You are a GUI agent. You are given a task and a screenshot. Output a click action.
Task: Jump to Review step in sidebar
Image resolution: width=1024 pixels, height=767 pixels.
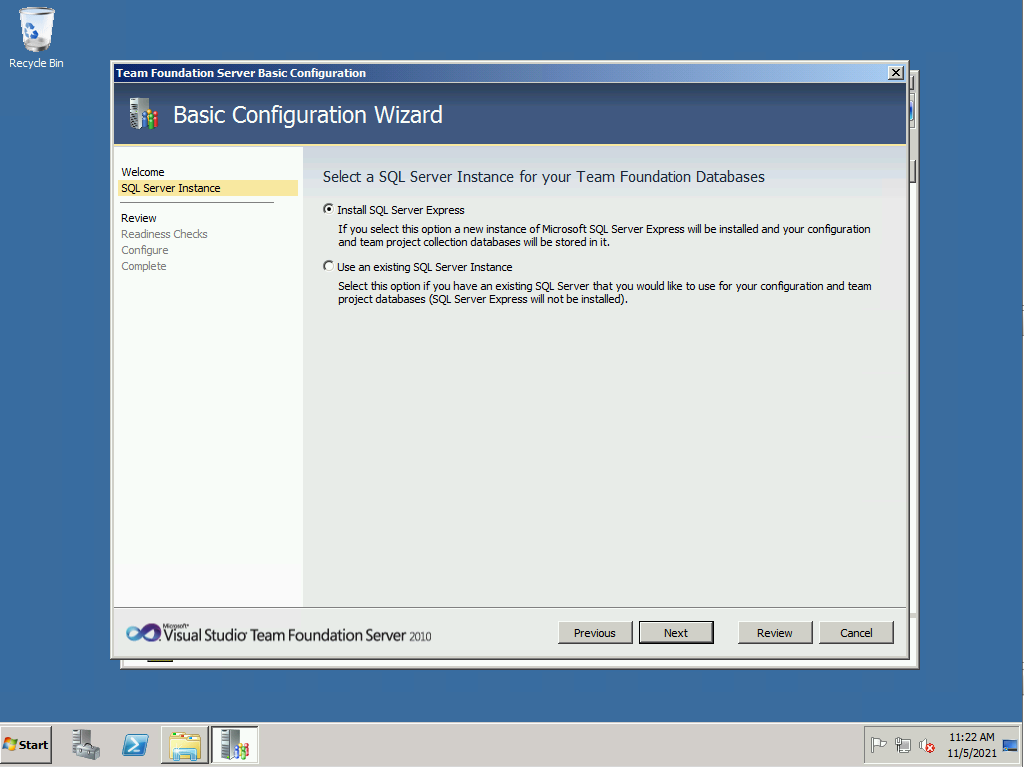(x=138, y=218)
